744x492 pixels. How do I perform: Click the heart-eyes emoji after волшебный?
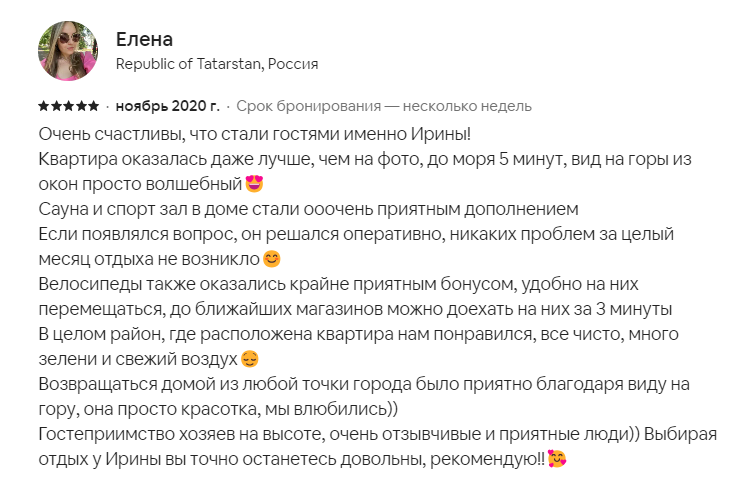click(254, 184)
